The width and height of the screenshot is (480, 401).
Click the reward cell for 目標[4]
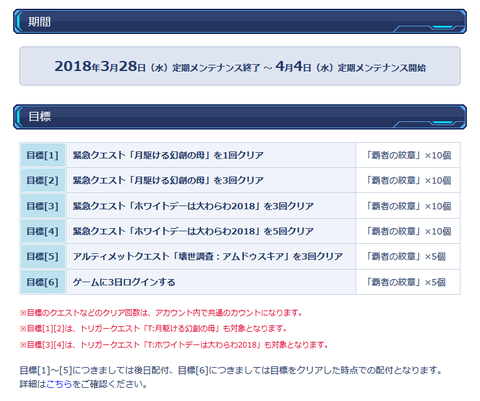[408, 231]
